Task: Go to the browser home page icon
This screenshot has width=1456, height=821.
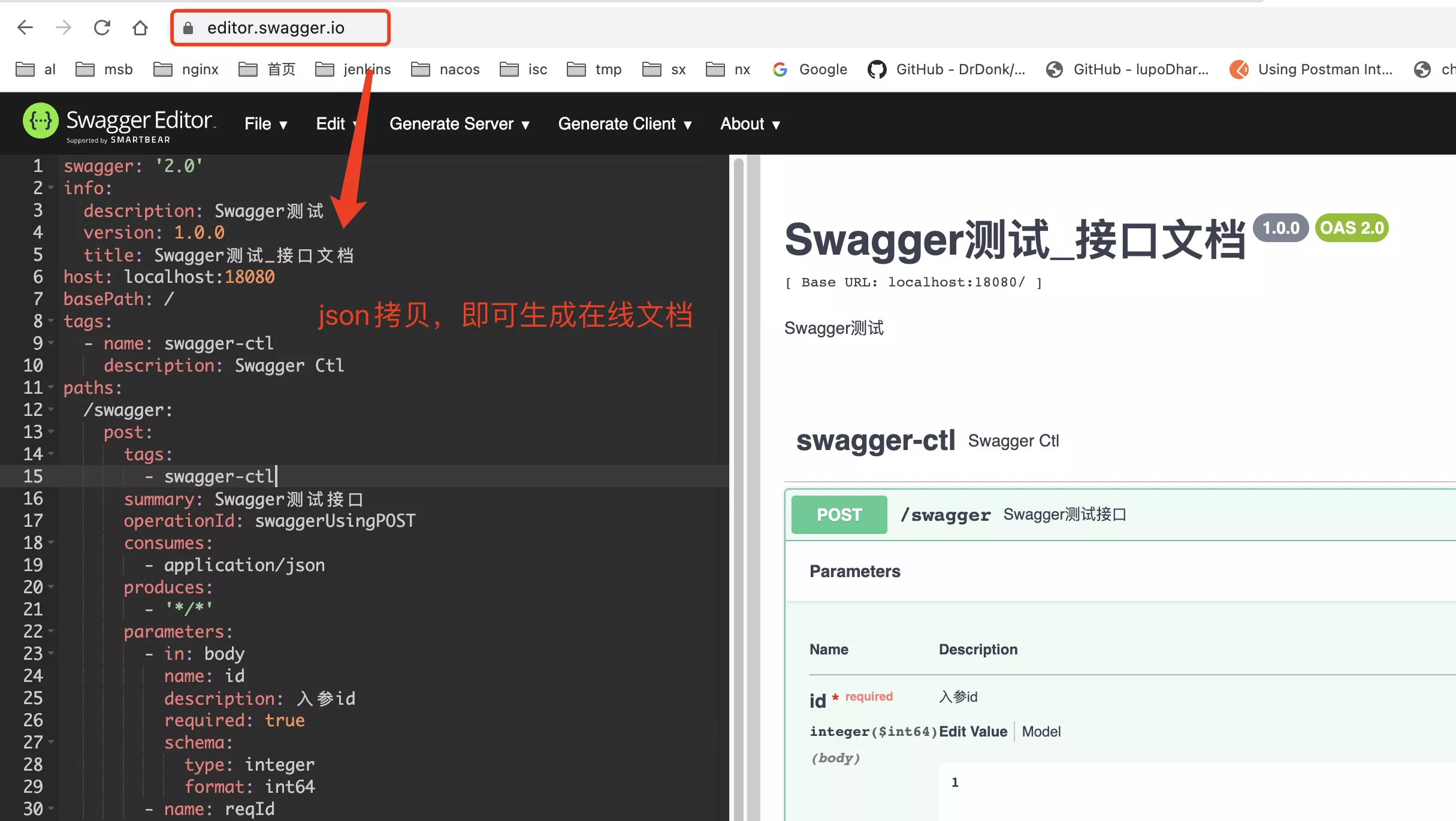Action: tap(140, 28)
